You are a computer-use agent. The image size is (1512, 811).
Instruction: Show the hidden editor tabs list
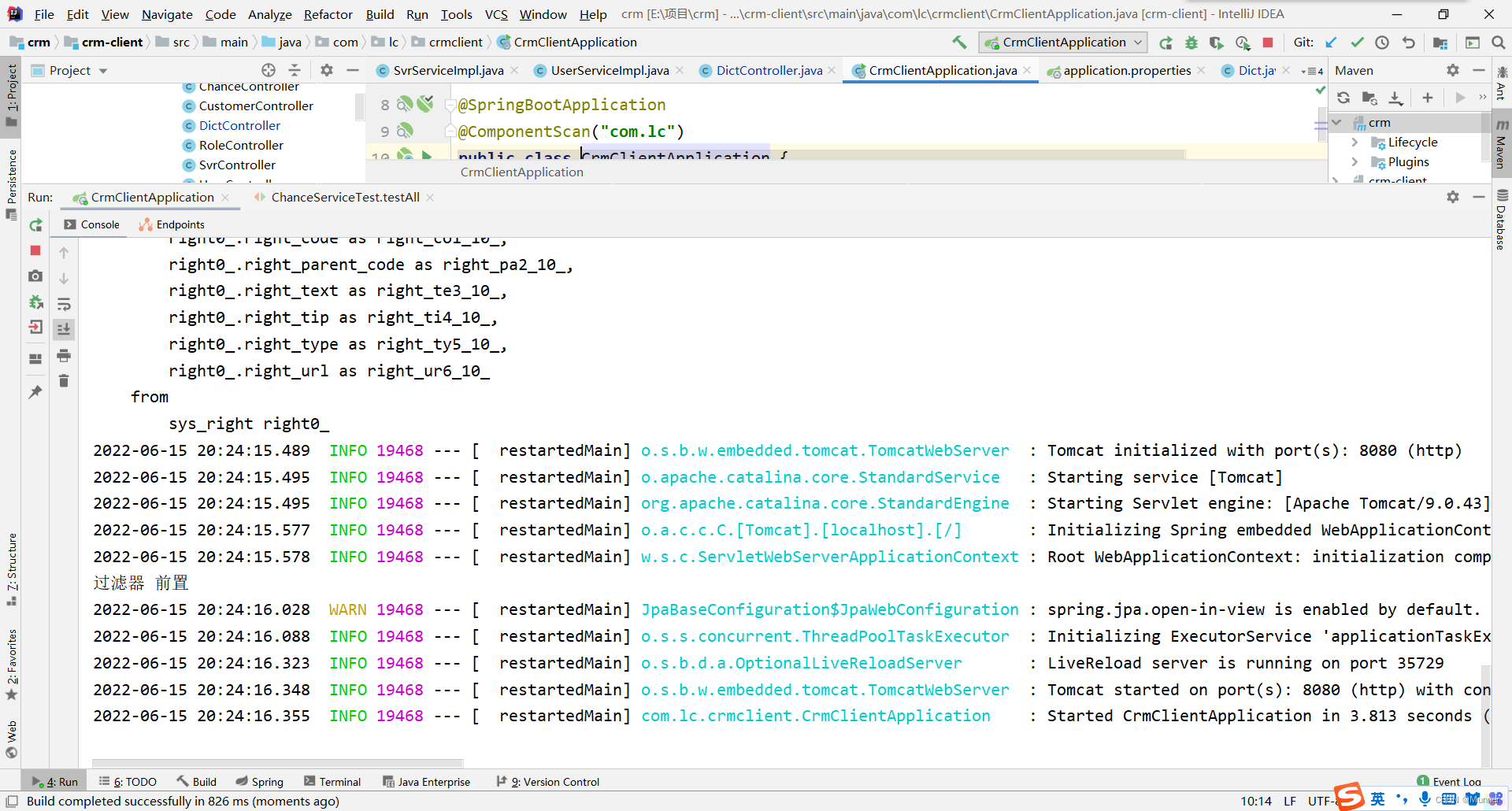pos(1312,71)
